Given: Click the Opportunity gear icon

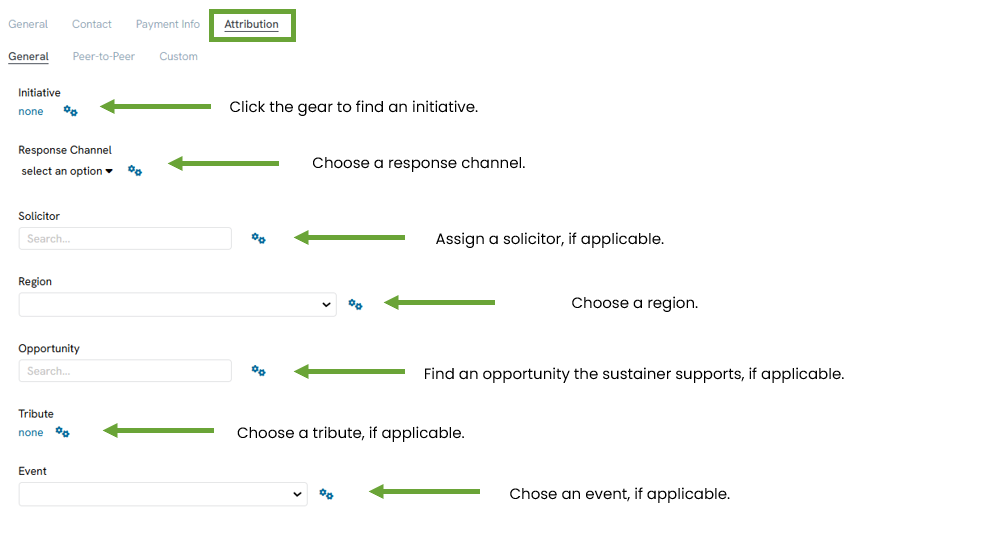Looking at the screenshot, I should (x=259, y=370).
